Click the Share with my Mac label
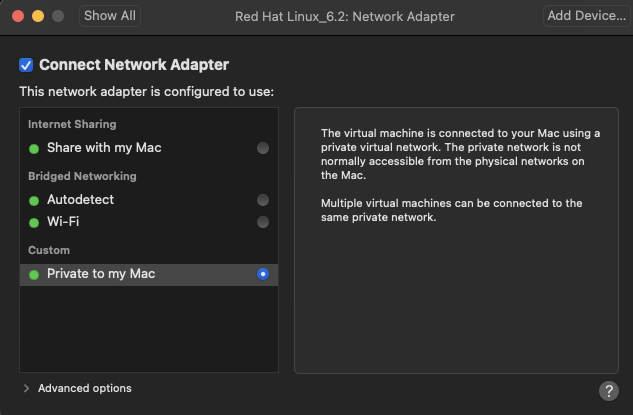 point(104,148)
